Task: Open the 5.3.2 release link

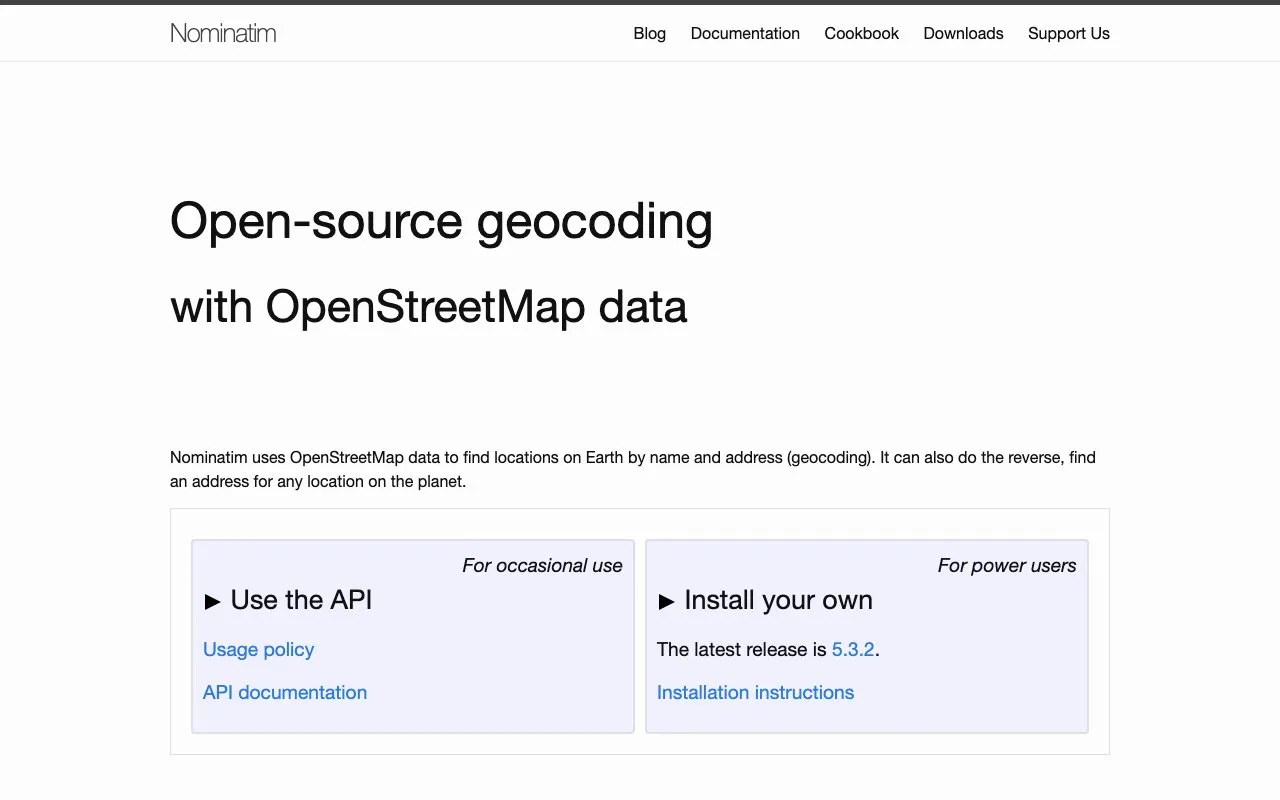Action: [853, 649]
